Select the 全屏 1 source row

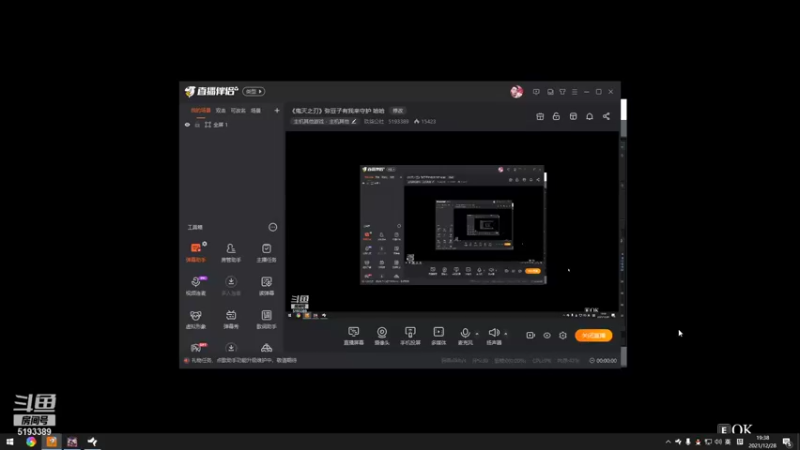click(232, 124)
